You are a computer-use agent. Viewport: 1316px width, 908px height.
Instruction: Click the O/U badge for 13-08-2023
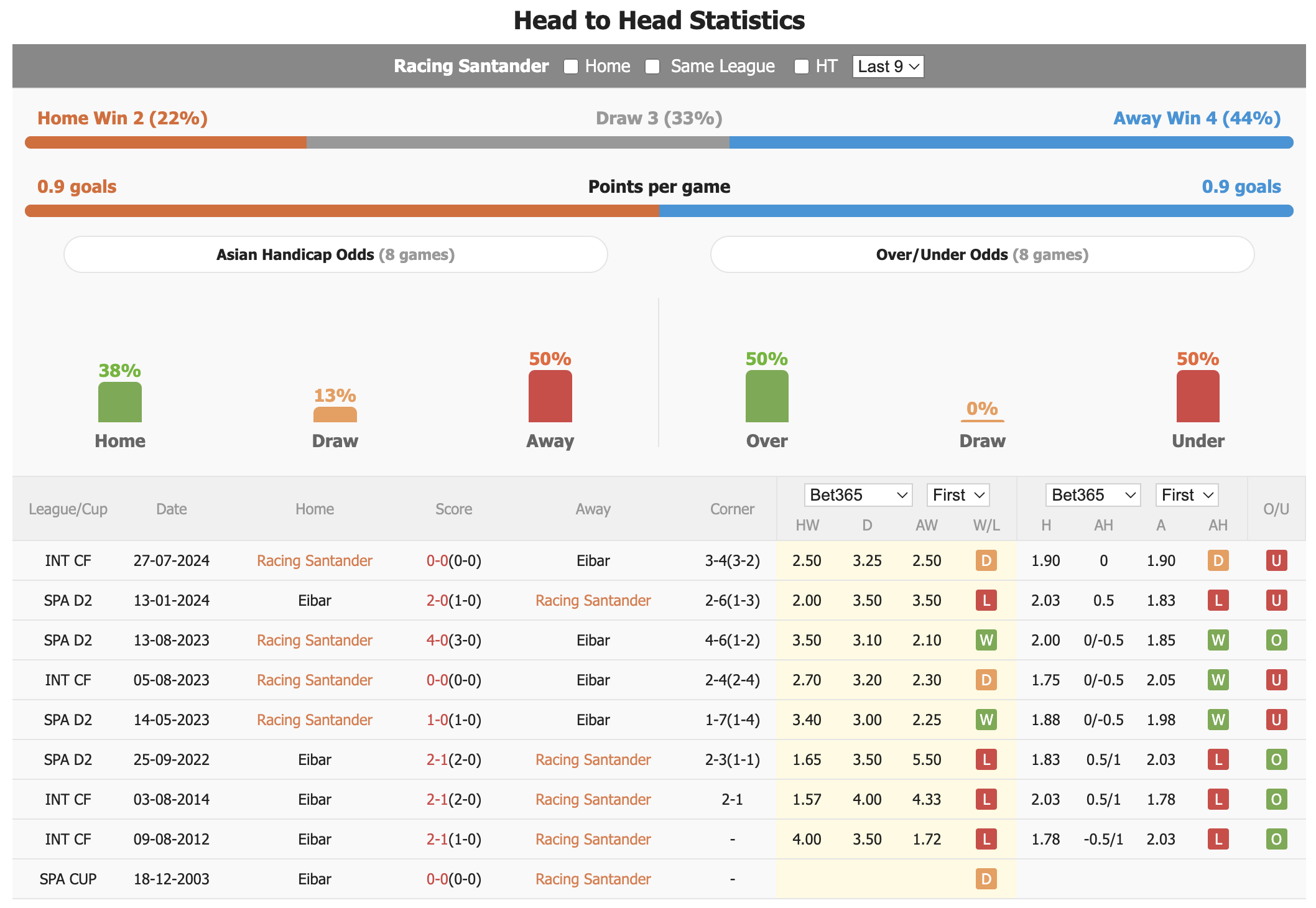tap(1276, 640)
